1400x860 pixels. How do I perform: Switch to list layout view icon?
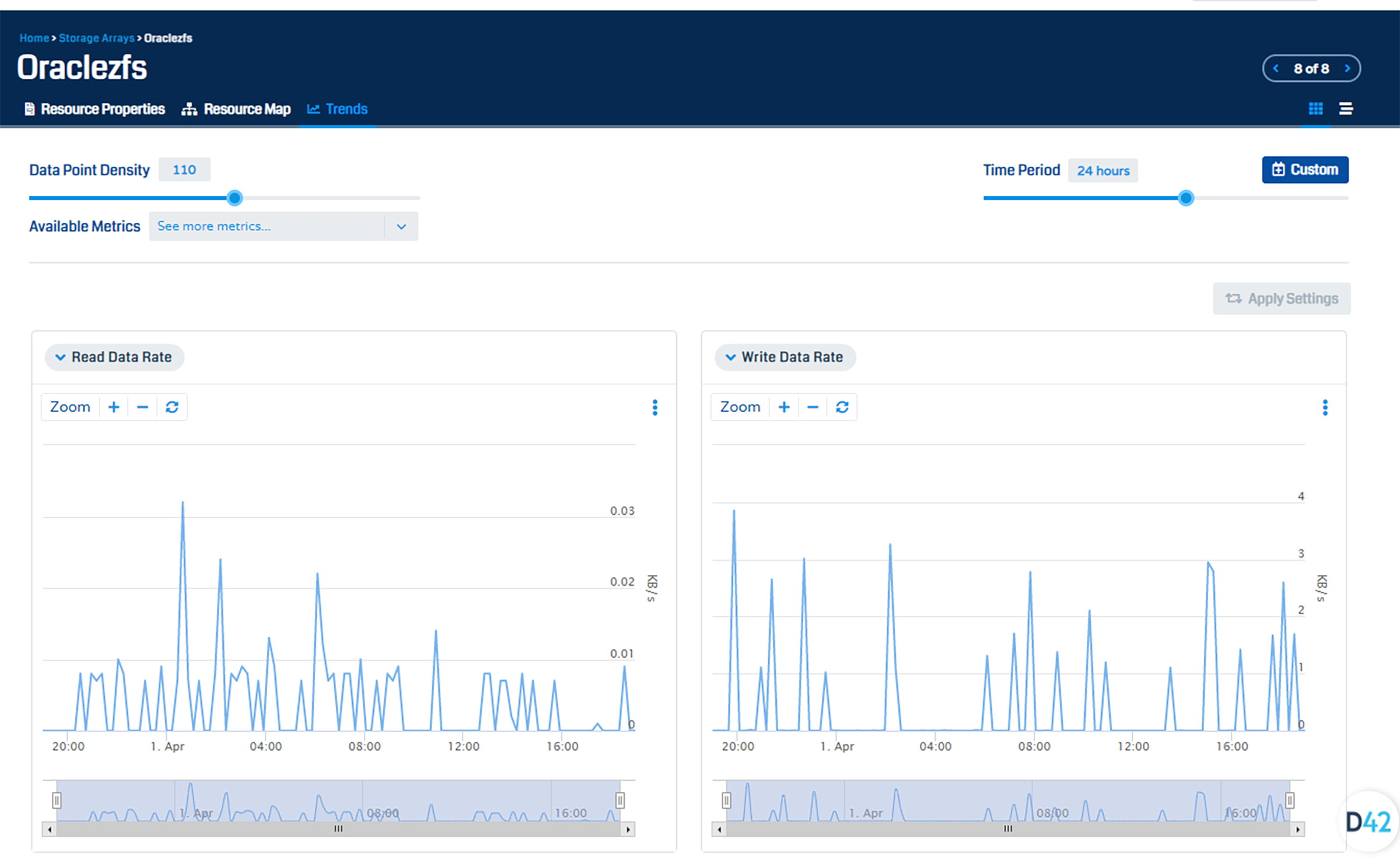pos(1346,108)
